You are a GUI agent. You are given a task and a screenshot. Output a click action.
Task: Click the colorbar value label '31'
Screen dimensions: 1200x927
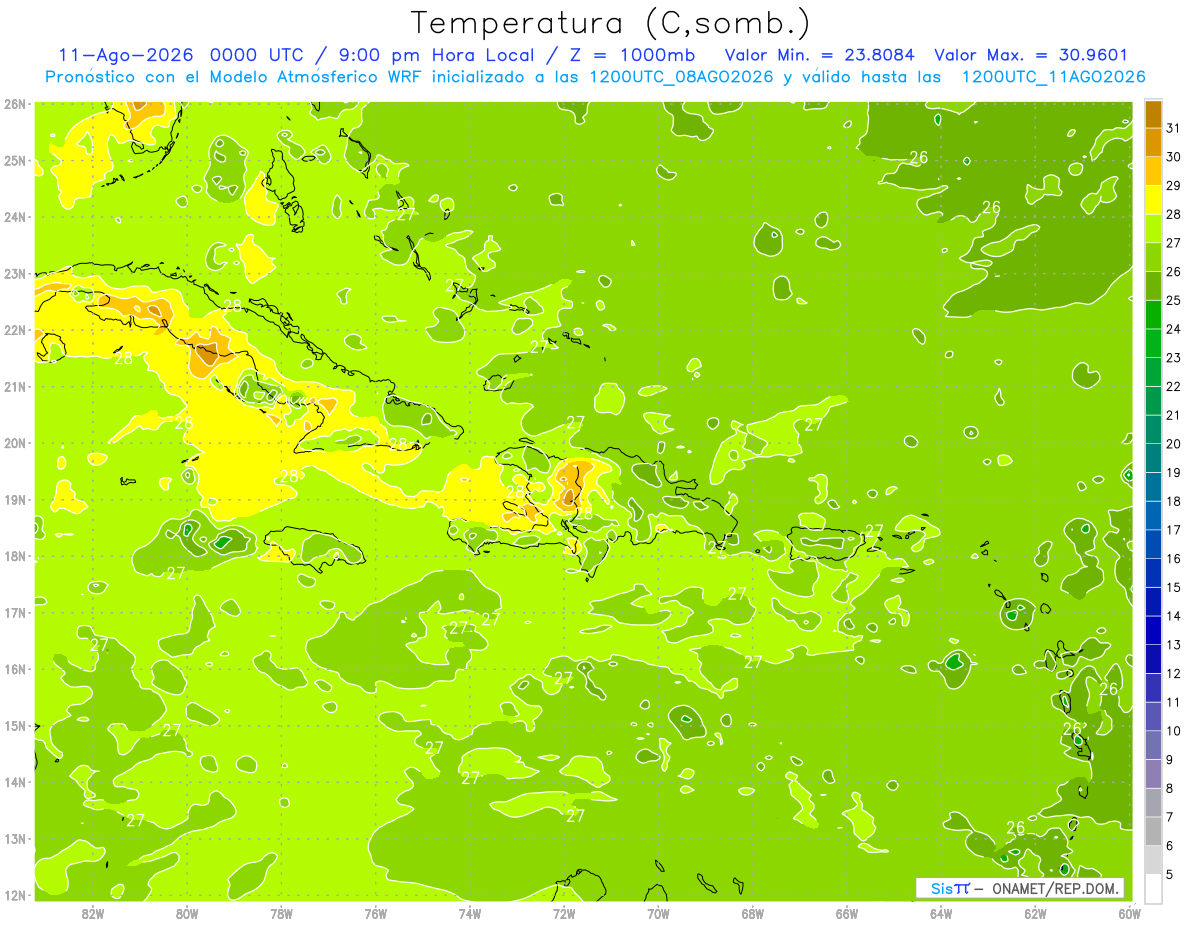point(1173,128)
